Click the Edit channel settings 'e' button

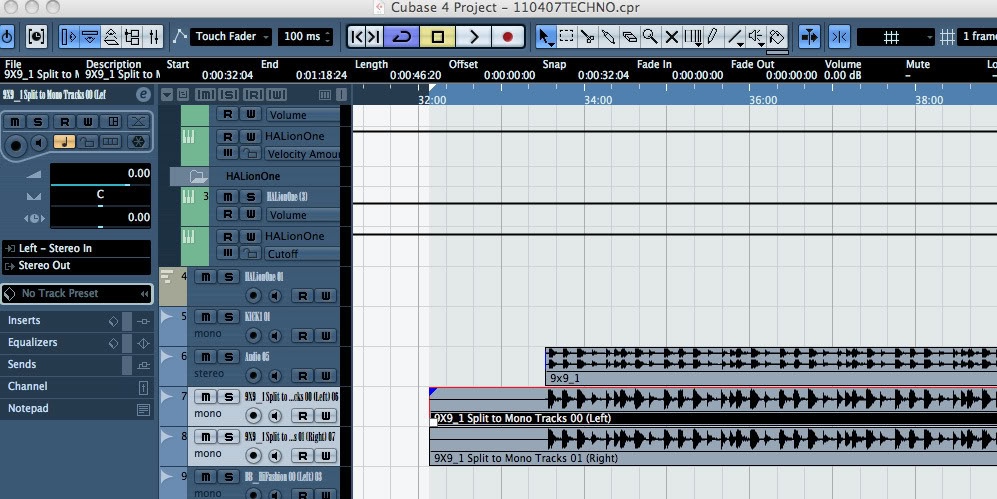(x=144, y=95)
